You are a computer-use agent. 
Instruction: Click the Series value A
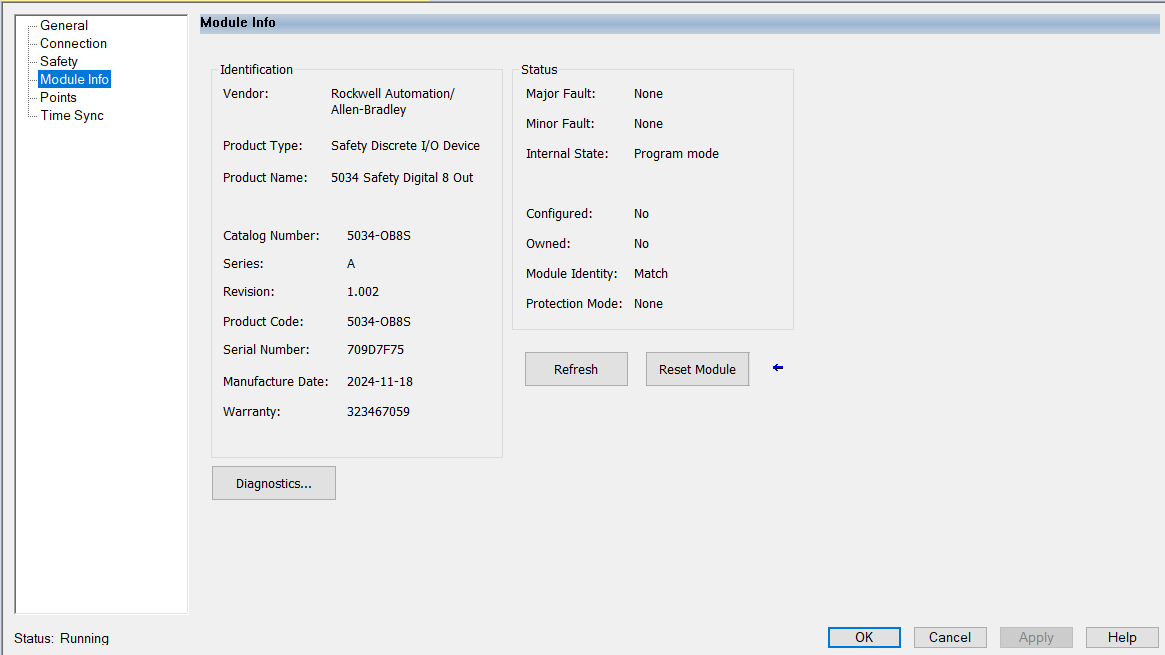tap(351, 264)
